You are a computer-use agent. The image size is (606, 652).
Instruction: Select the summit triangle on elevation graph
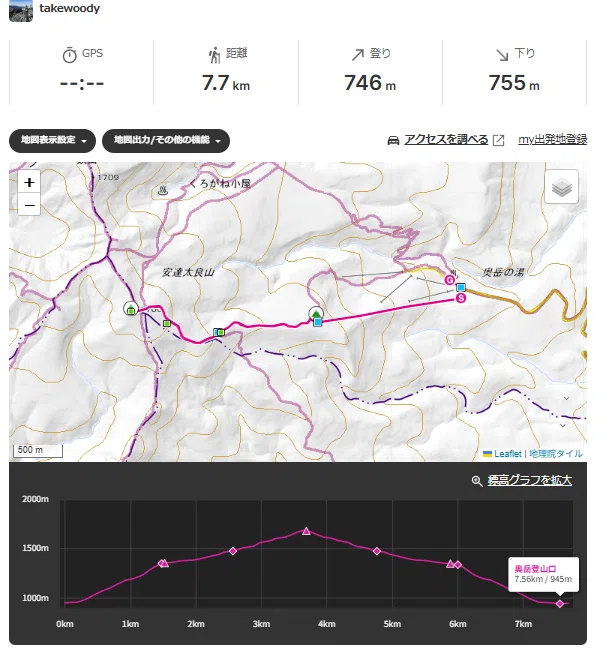coord(306,531)
